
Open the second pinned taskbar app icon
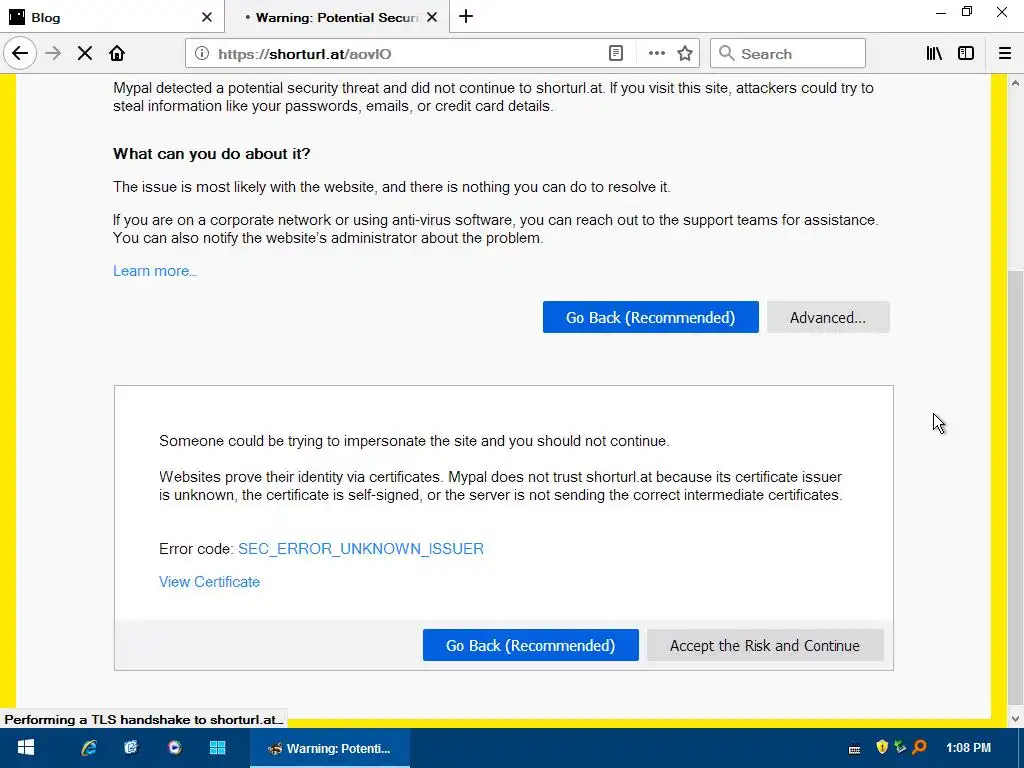coord(131,748)
